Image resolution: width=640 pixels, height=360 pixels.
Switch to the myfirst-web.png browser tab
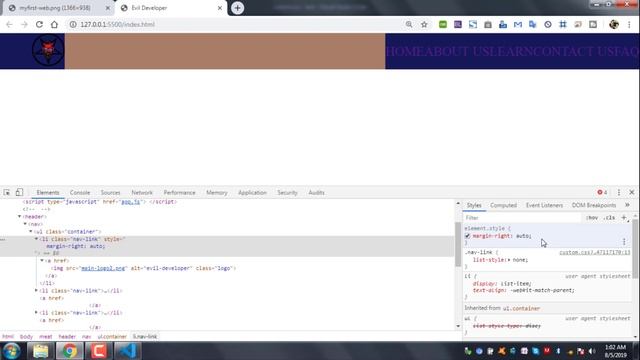(x=57, y=8)
